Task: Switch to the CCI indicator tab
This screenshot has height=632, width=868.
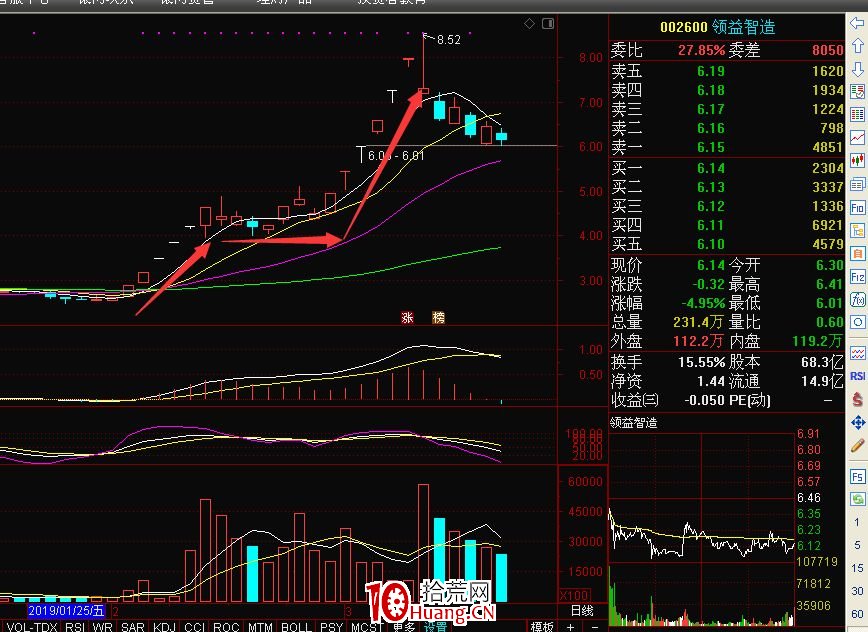Action: [x=194, y=626]
